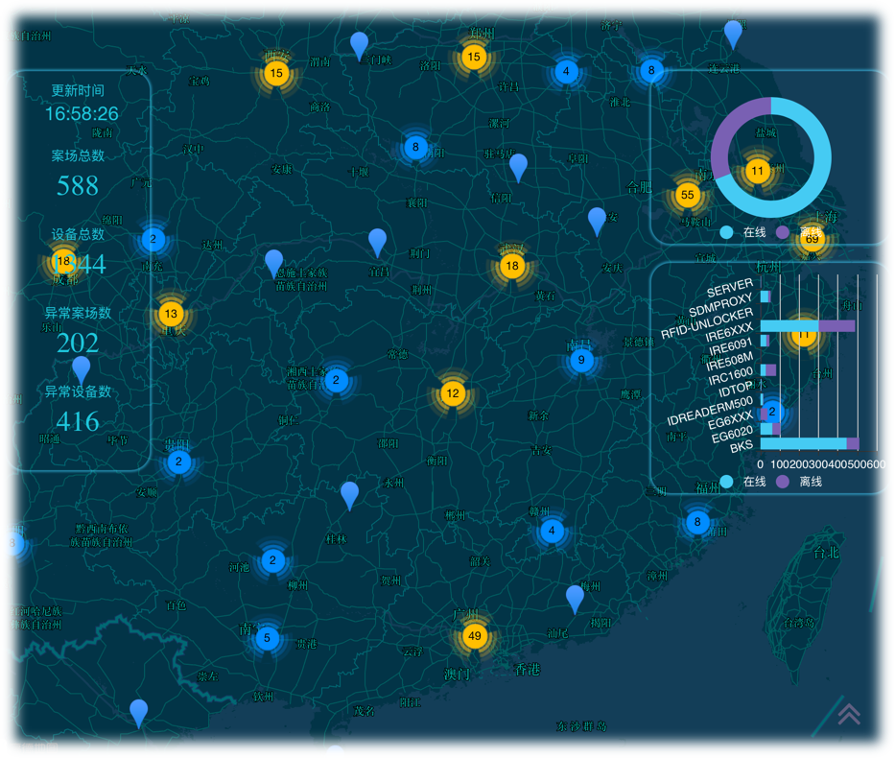Select the blue cluster marker numbered 9
The width and height of the screenshot is (894, 758).
pos(581,360)
